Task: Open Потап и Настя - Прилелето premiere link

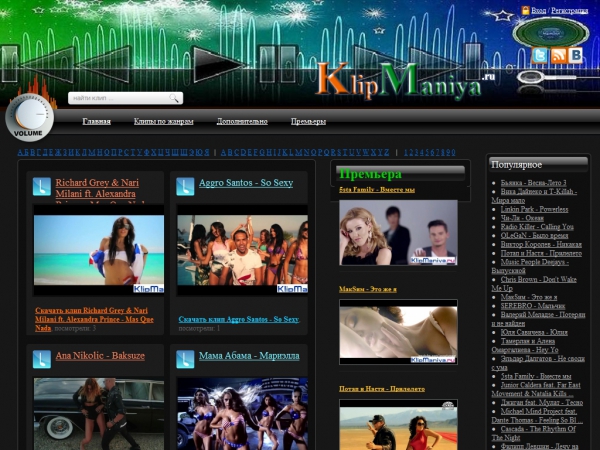Action: click(382, 389)
